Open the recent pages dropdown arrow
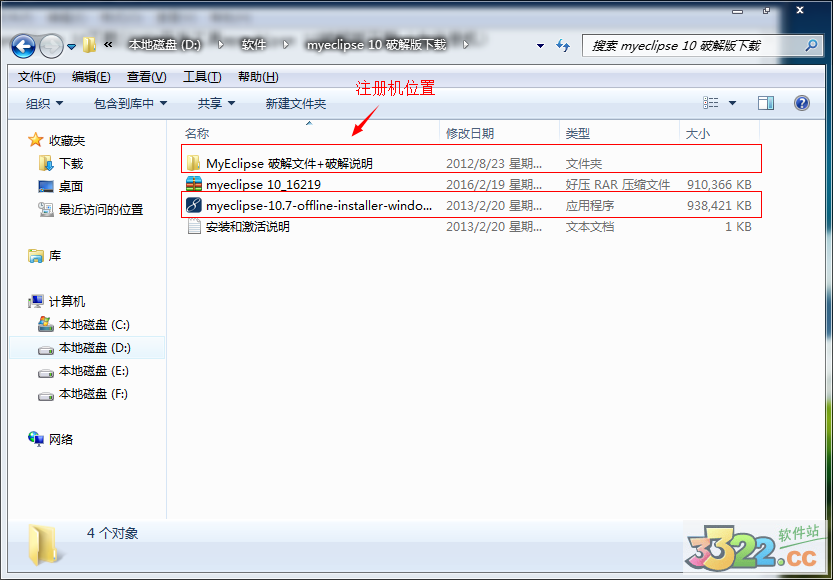This screenshot has height=580, width=833. [72, 47]
